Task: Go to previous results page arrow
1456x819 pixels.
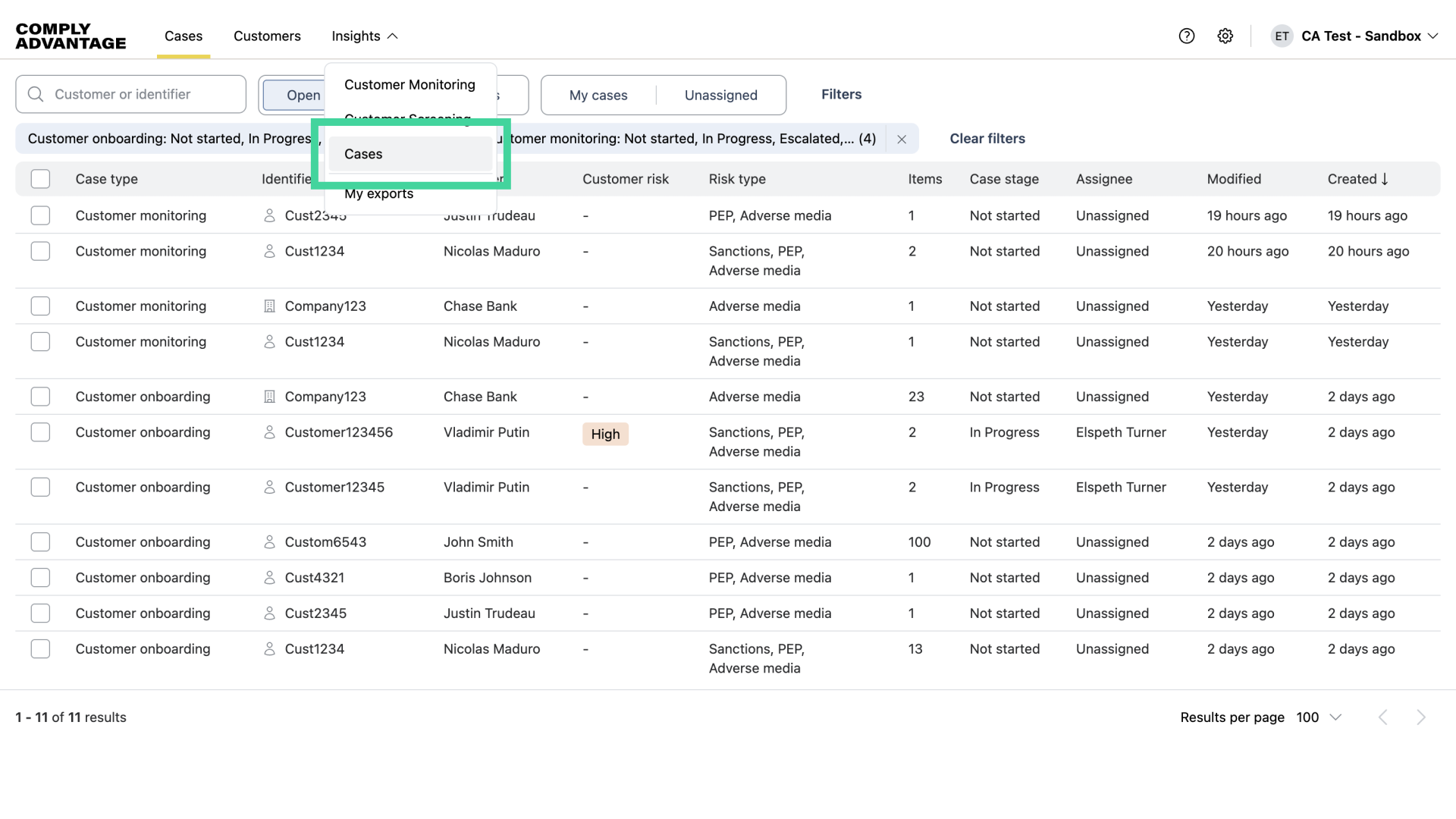Action: (x=1382, y=717)
